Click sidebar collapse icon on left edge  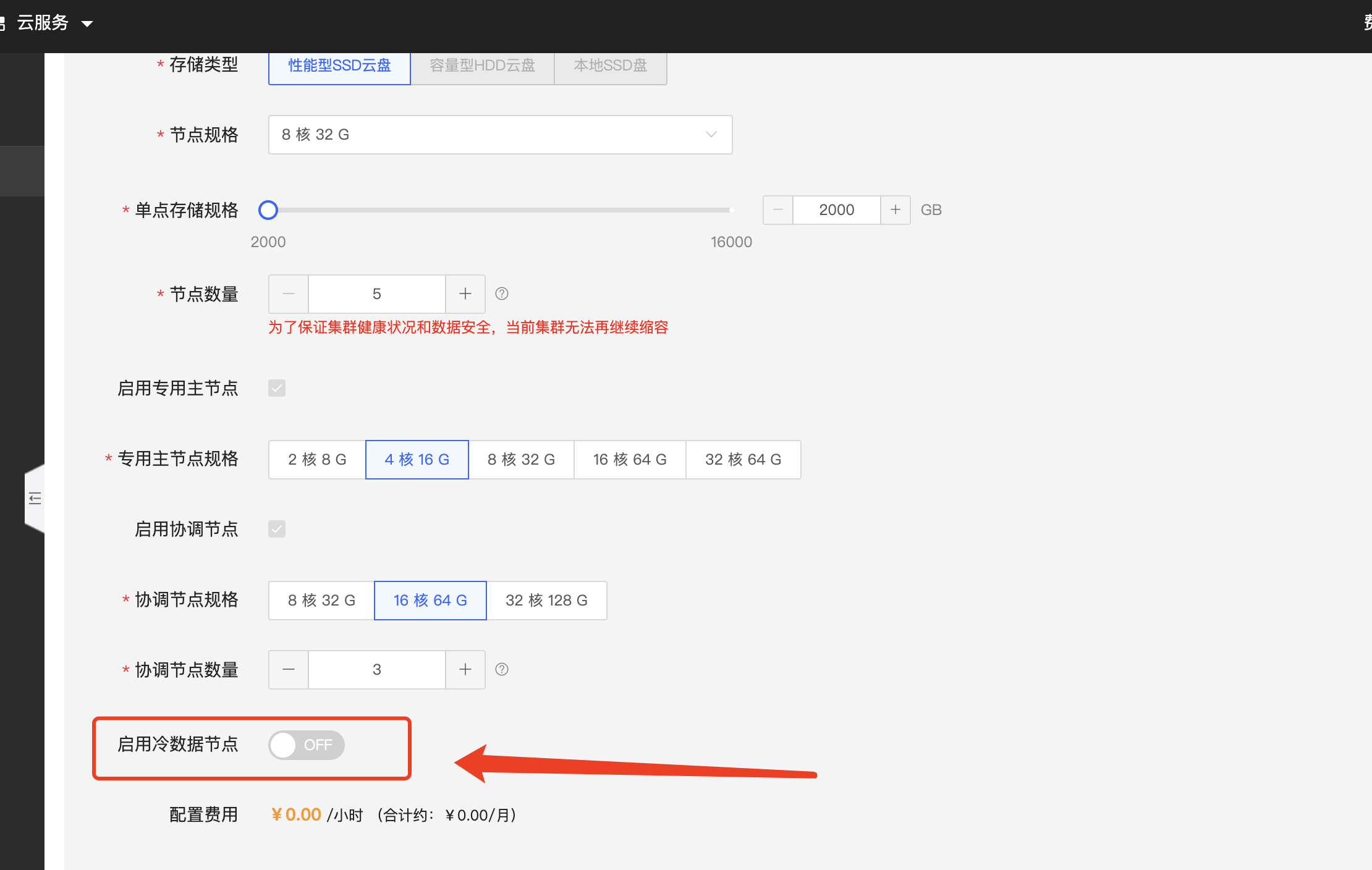point(35,499)
